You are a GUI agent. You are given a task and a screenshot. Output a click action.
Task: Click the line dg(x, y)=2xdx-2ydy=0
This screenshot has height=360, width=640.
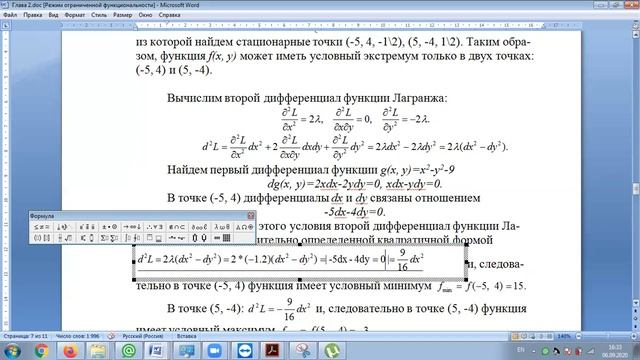[x=354, y=184]
